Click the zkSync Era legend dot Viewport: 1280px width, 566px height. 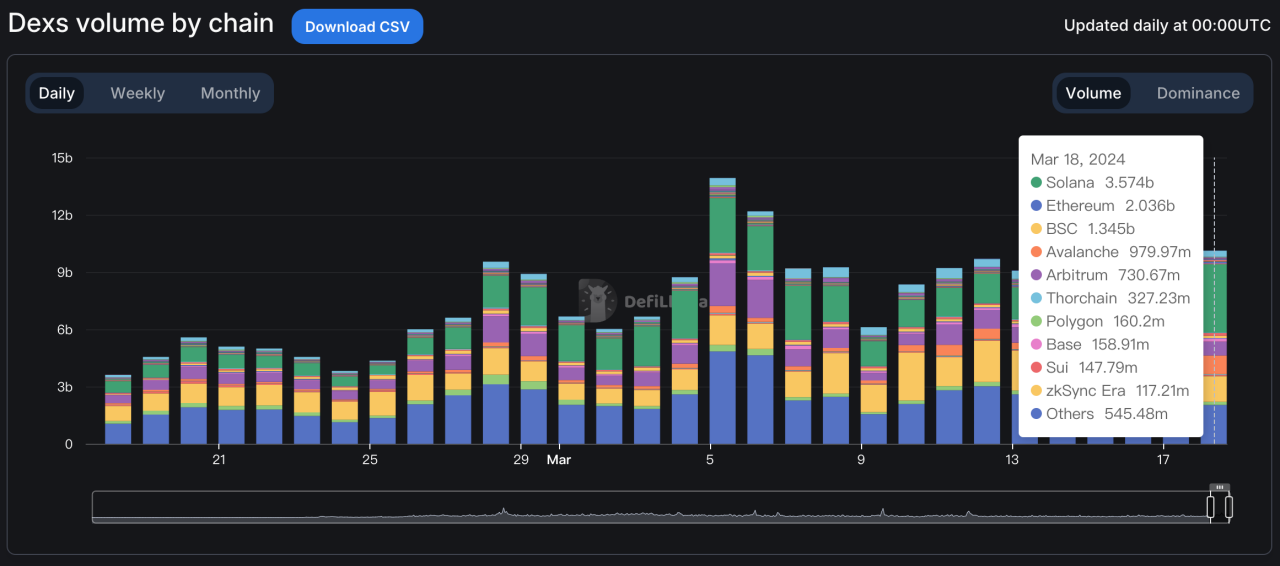click(x=1036, y=390)
